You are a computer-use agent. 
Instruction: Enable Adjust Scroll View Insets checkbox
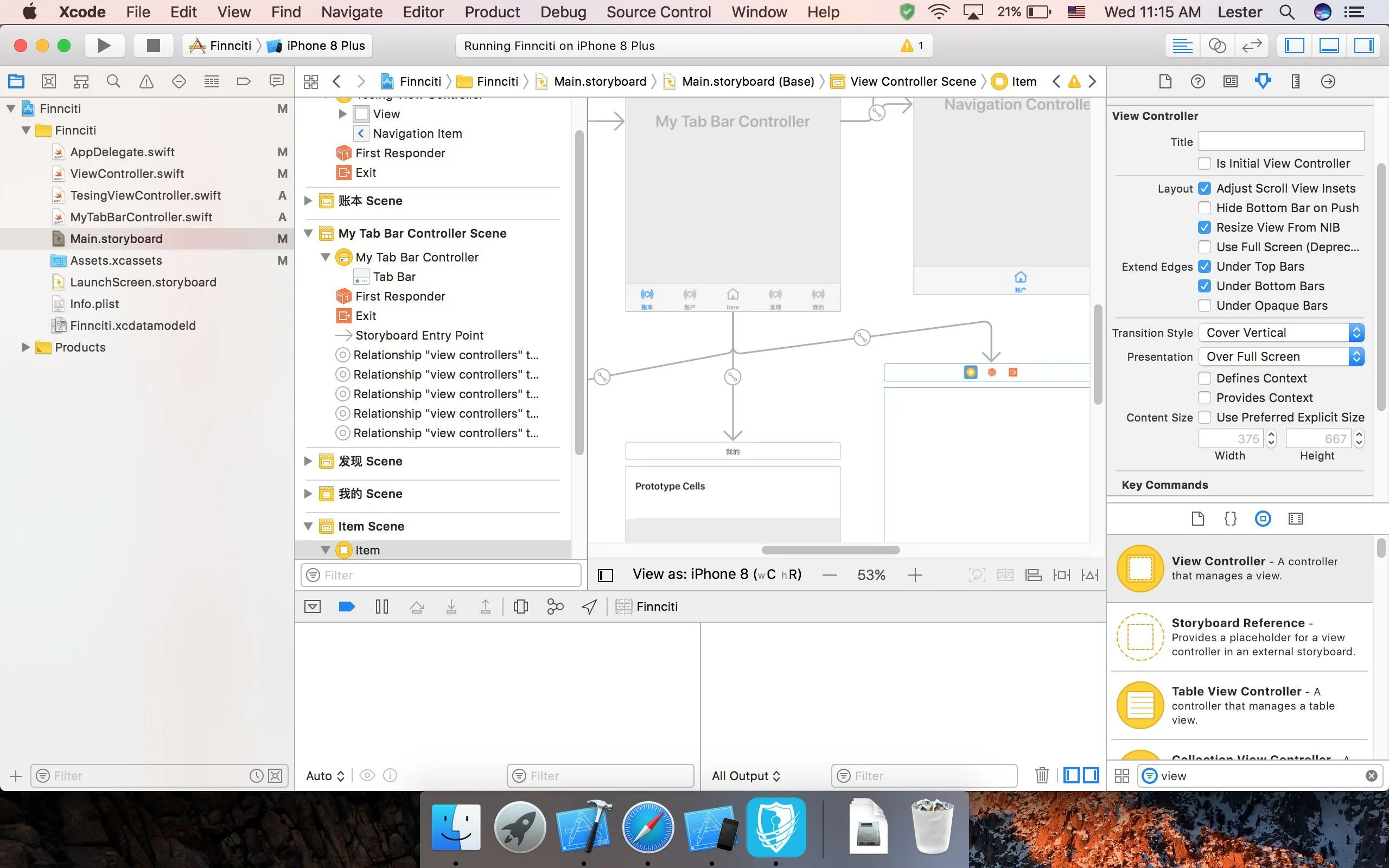(1205, 187)
